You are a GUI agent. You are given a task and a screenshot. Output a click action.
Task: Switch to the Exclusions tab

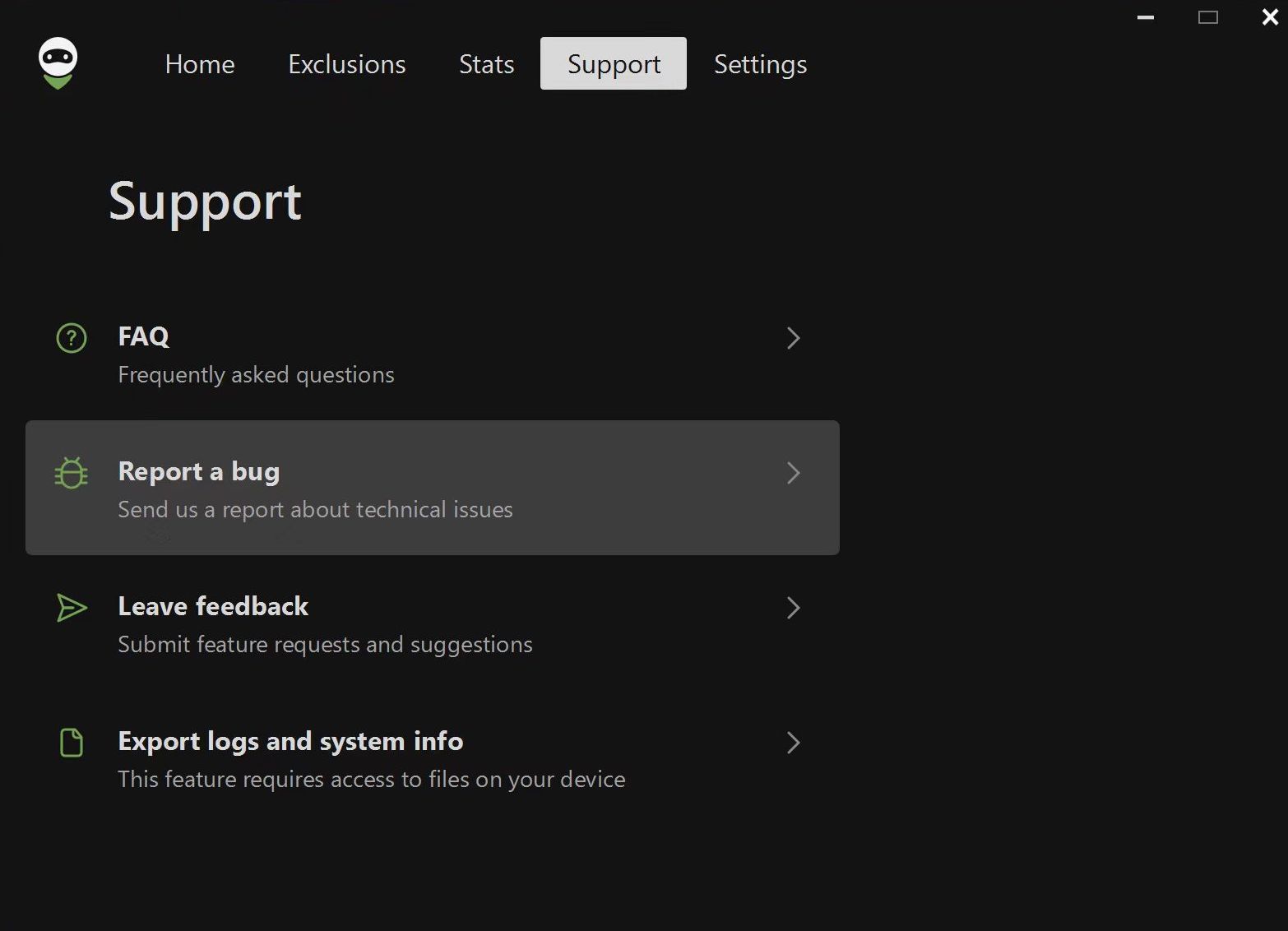pos(346,64)
